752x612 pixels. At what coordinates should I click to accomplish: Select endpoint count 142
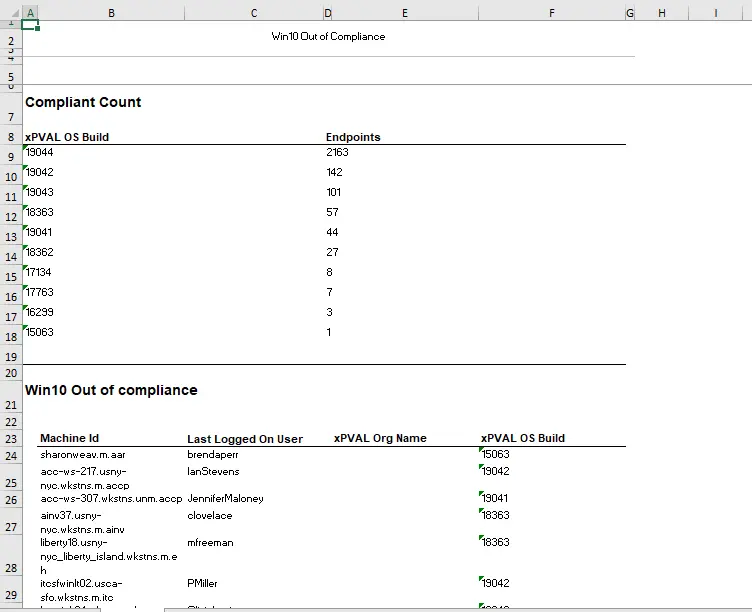(334, 172)
